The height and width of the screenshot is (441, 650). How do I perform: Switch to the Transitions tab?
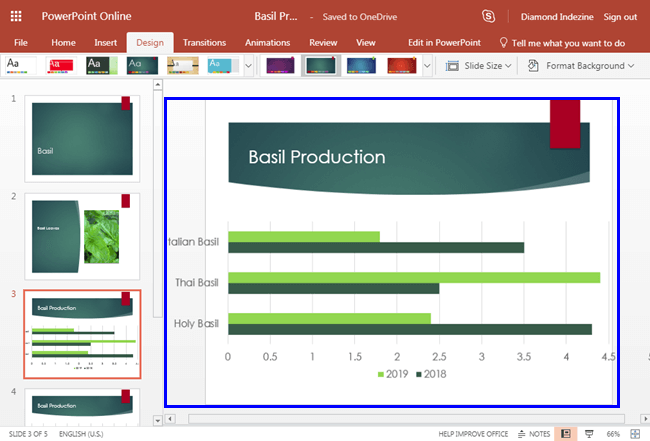point(204,43)
